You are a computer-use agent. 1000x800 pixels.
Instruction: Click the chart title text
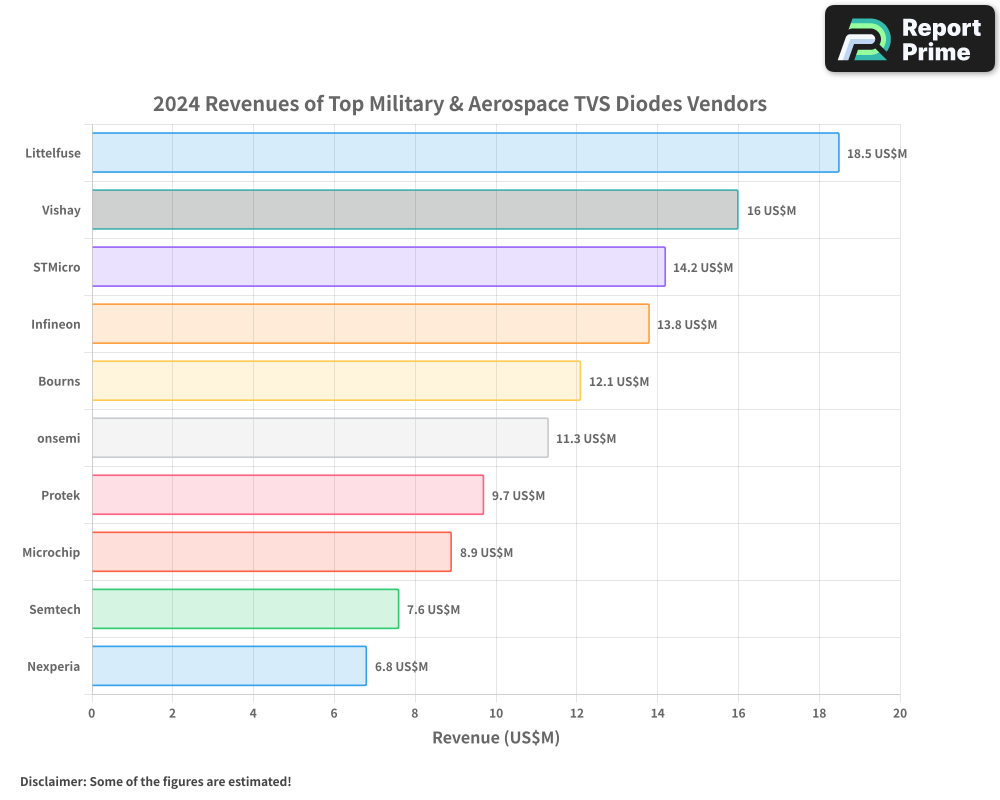click(459, 104)
